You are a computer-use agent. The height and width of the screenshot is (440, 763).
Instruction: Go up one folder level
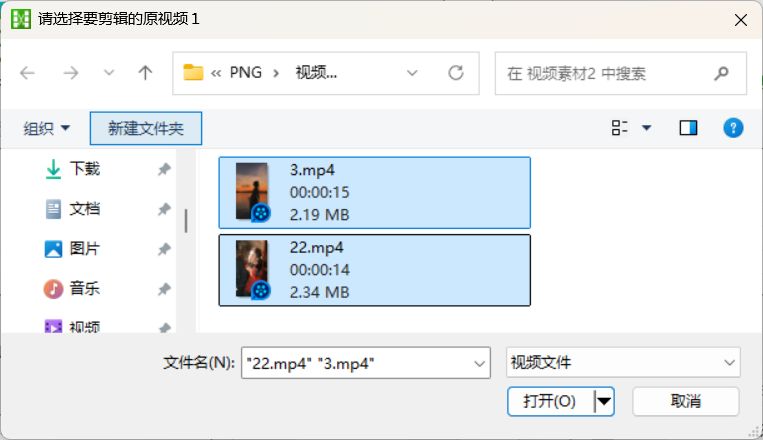(145, 73)
